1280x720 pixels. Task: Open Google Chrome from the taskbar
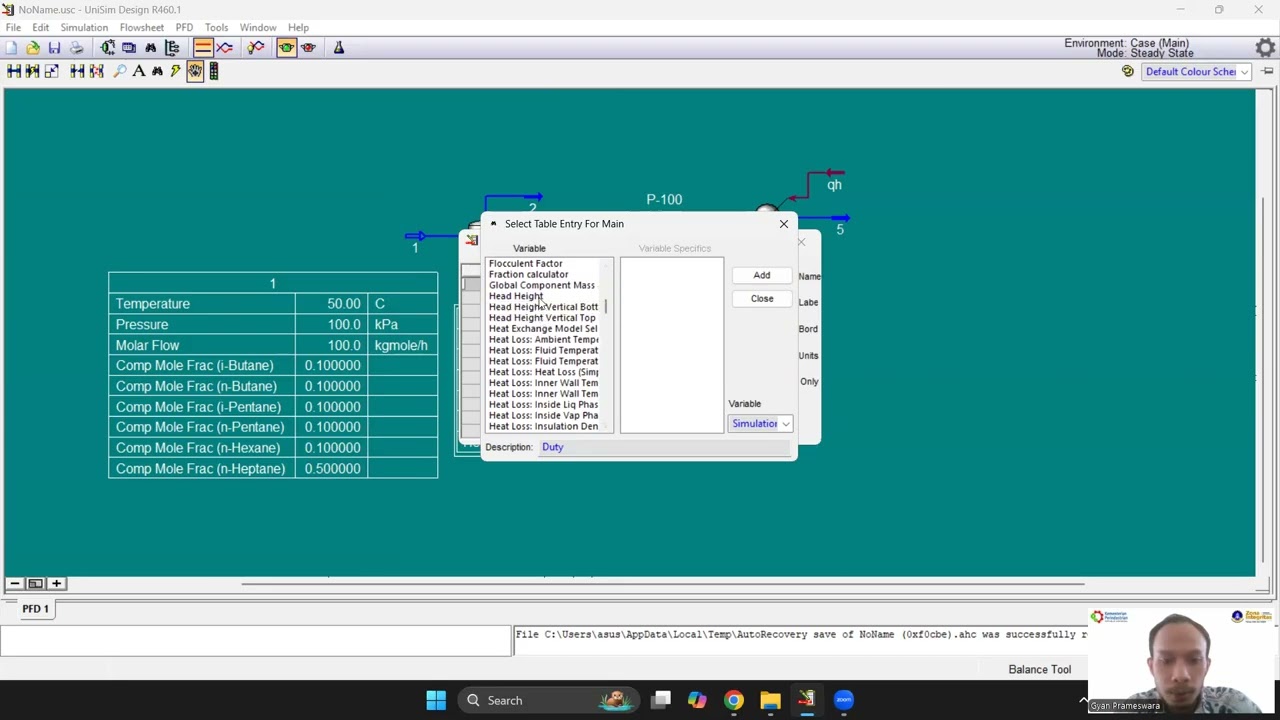[x=734, y=700]
